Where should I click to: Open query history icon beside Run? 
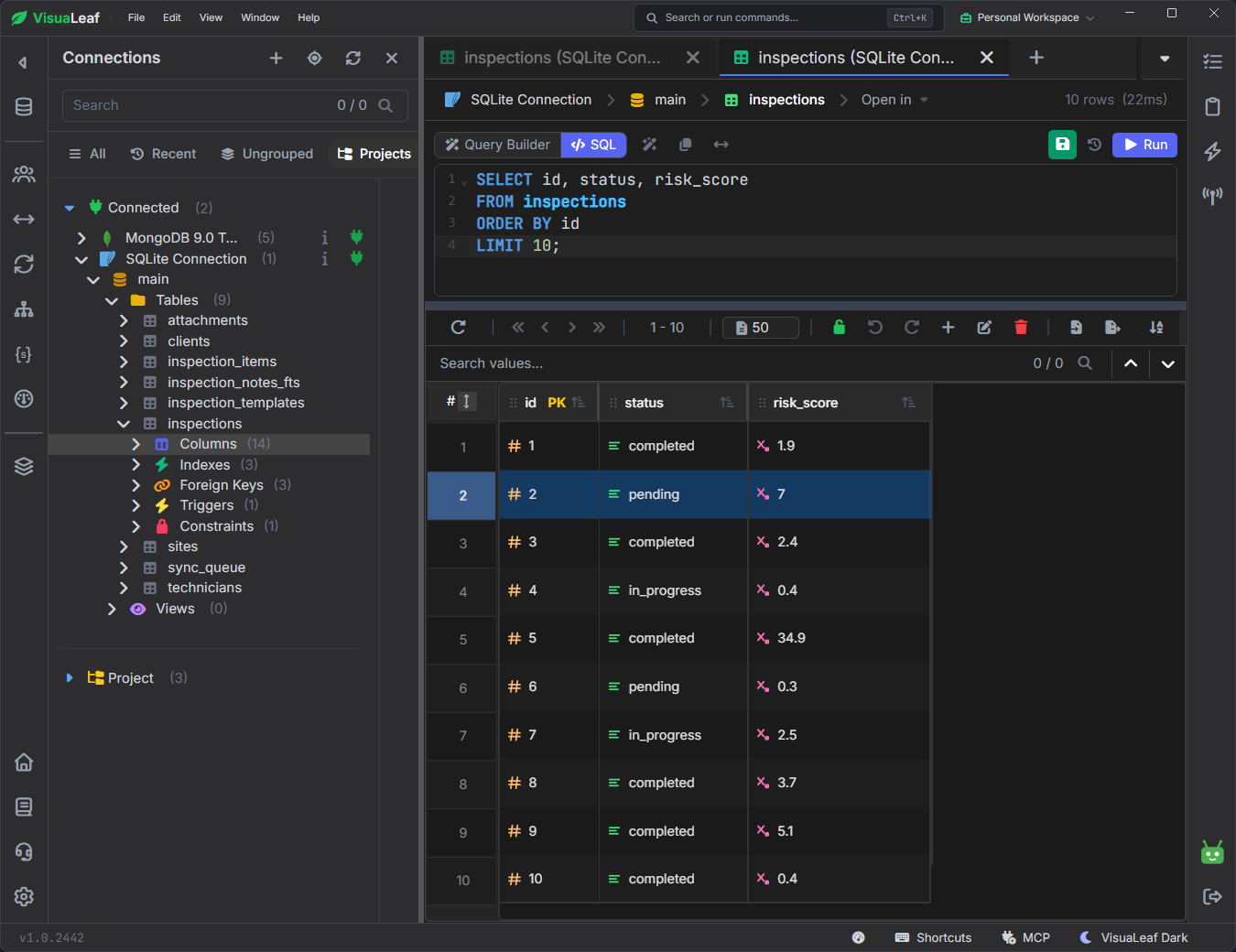pyautogui.click(x=1094, y=145)
